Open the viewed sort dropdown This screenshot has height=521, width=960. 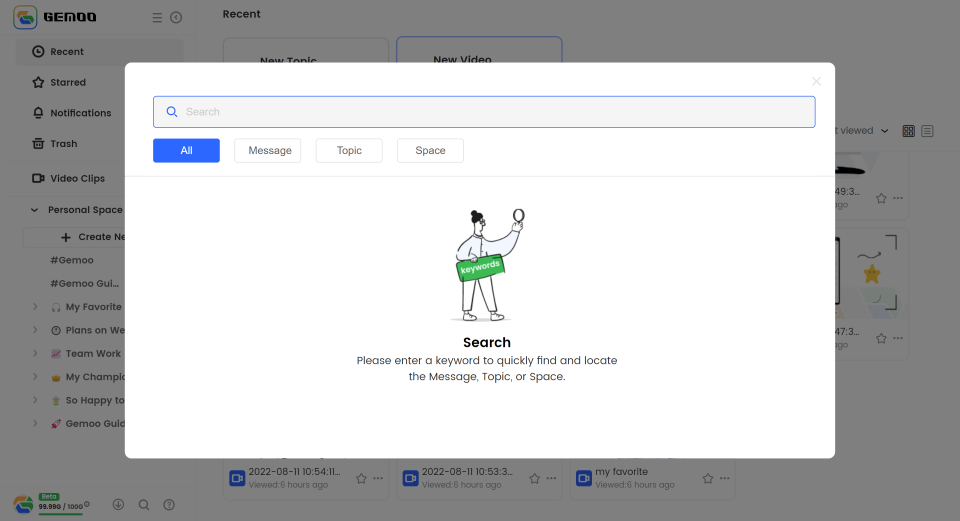[863, 130]
